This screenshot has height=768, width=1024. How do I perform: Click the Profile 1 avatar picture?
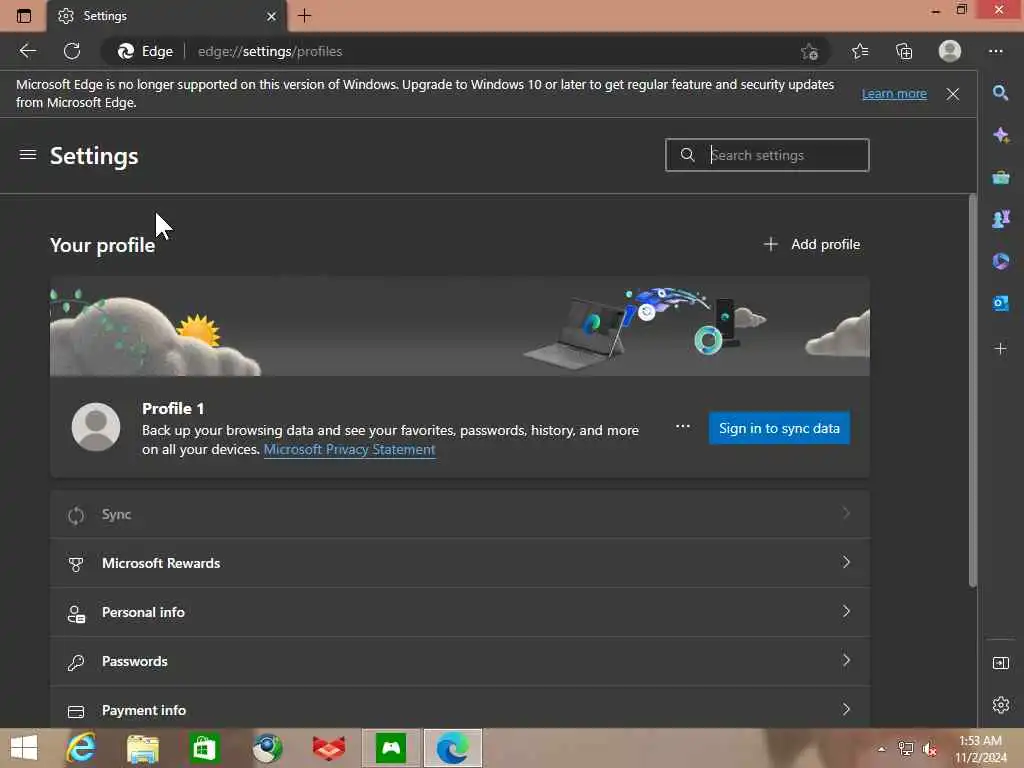tap(96, 427)
